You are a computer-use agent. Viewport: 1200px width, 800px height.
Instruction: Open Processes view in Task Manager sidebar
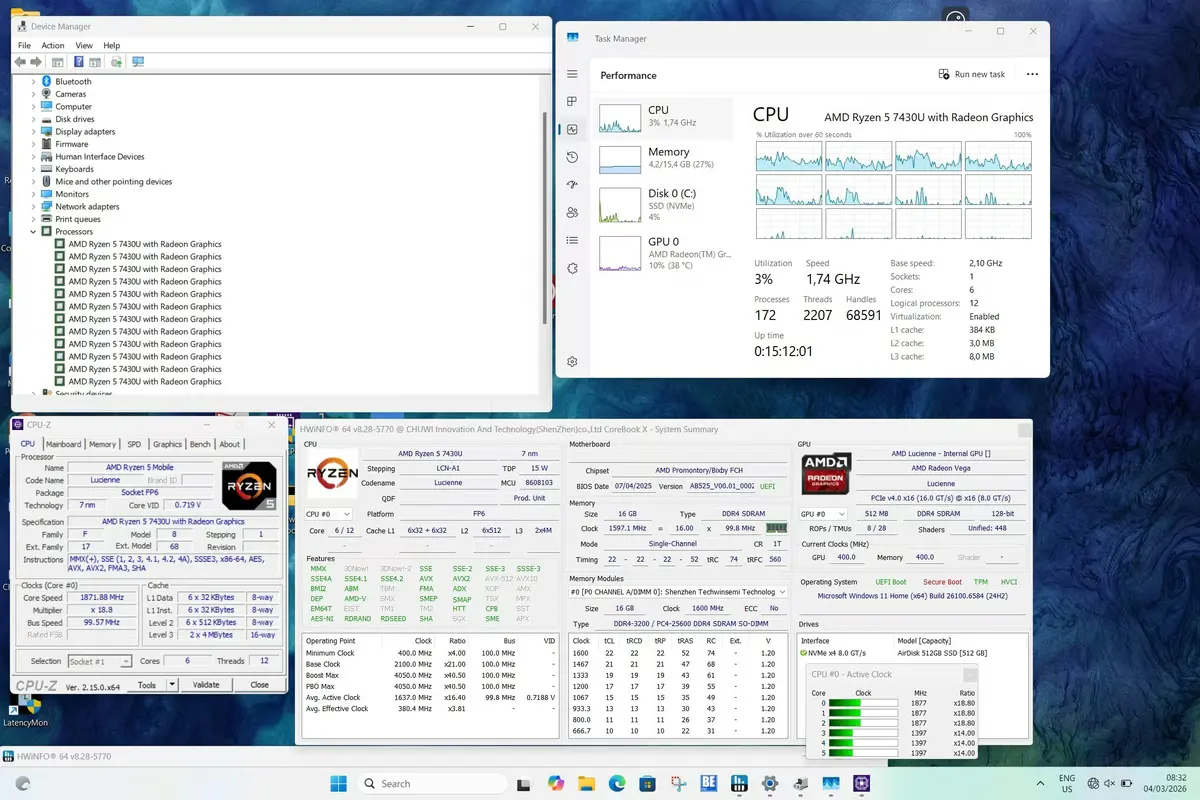pos(572,101)
